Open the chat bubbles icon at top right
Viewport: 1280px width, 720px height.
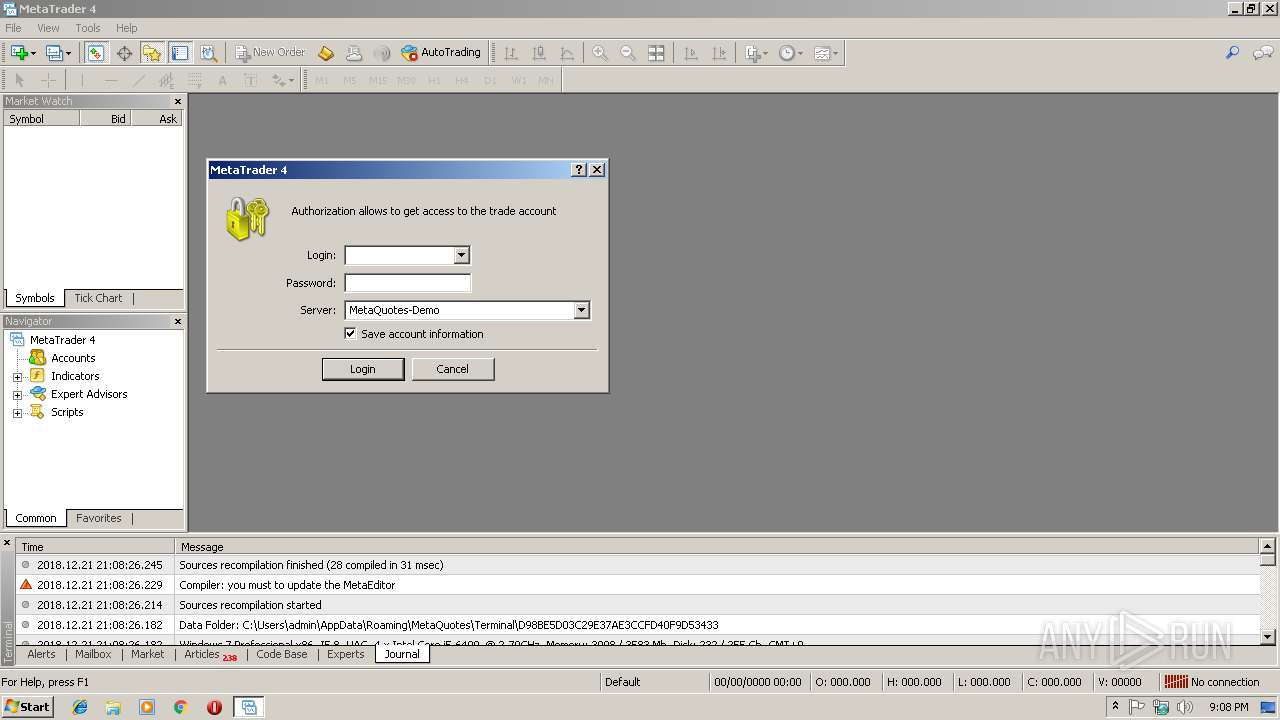[x=1263, y=53]
